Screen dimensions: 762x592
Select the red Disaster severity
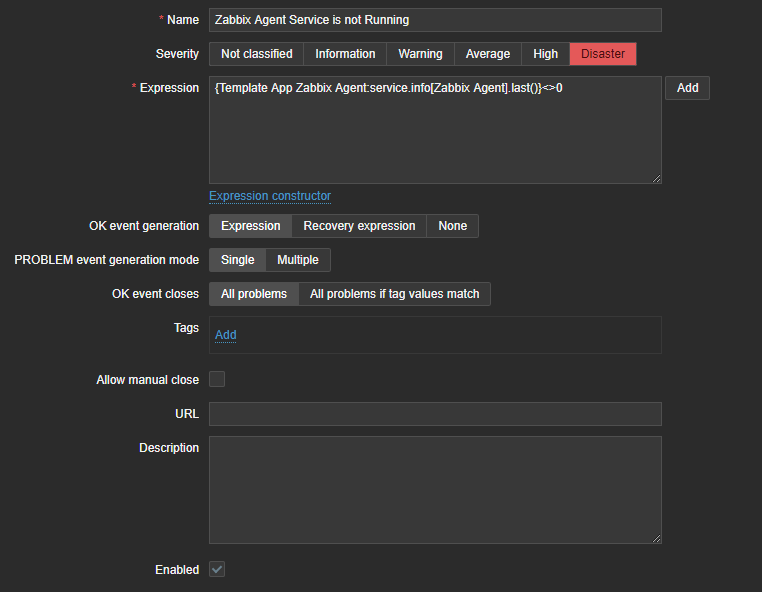coord(603,54)
